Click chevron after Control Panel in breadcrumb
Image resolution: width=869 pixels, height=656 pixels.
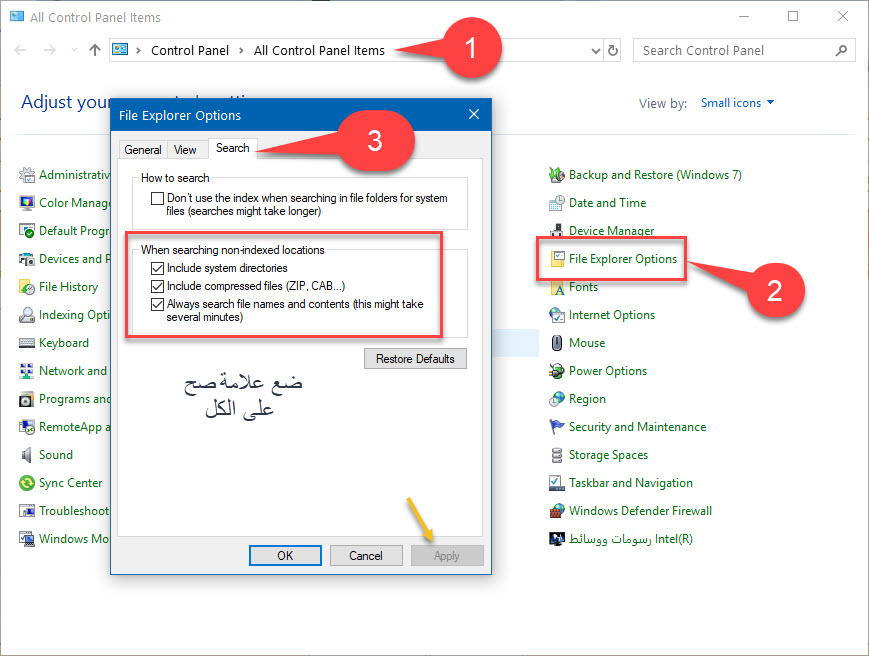pyautogui.click(x=241, y=50)
